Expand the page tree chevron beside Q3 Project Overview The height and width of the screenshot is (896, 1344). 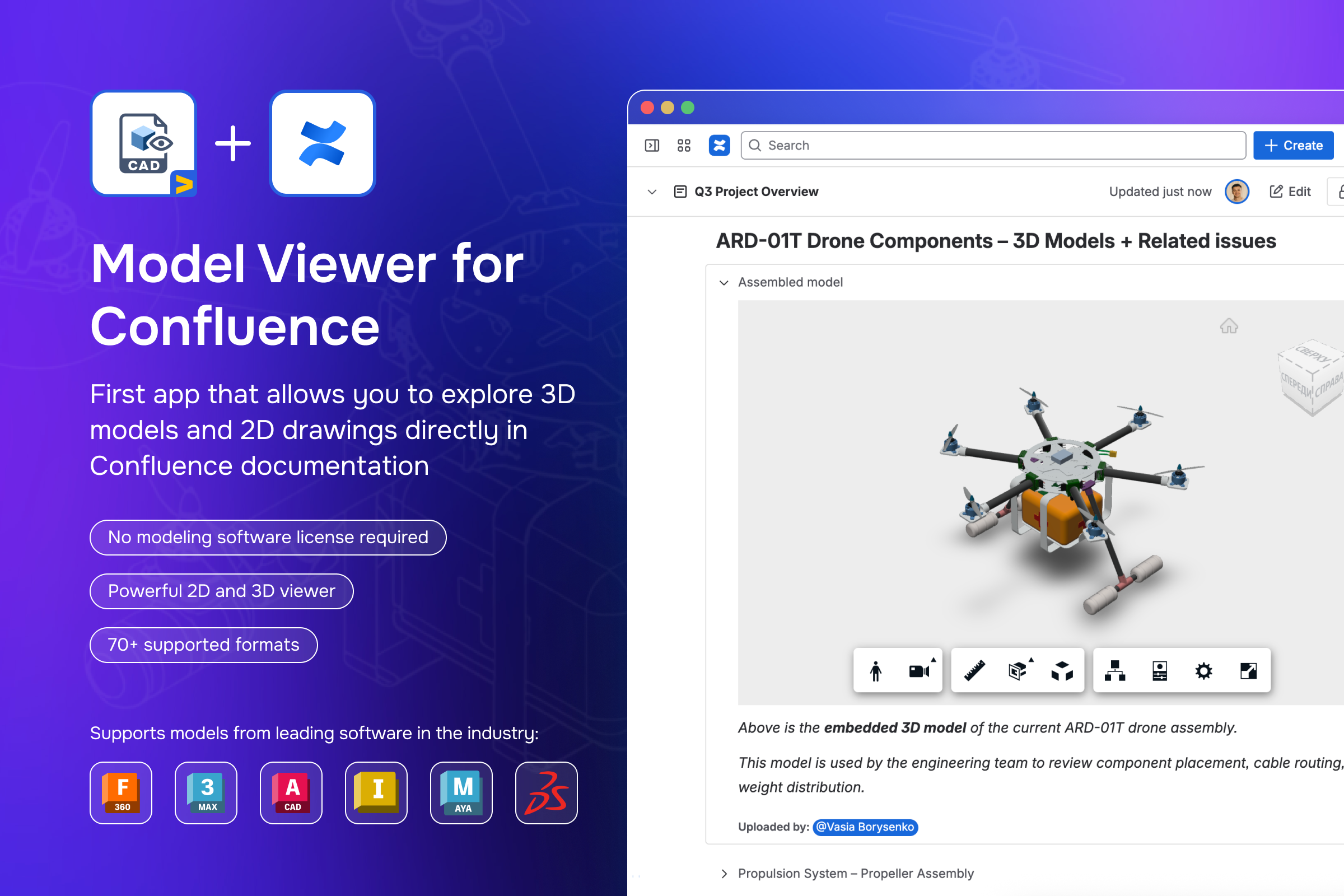652,192
